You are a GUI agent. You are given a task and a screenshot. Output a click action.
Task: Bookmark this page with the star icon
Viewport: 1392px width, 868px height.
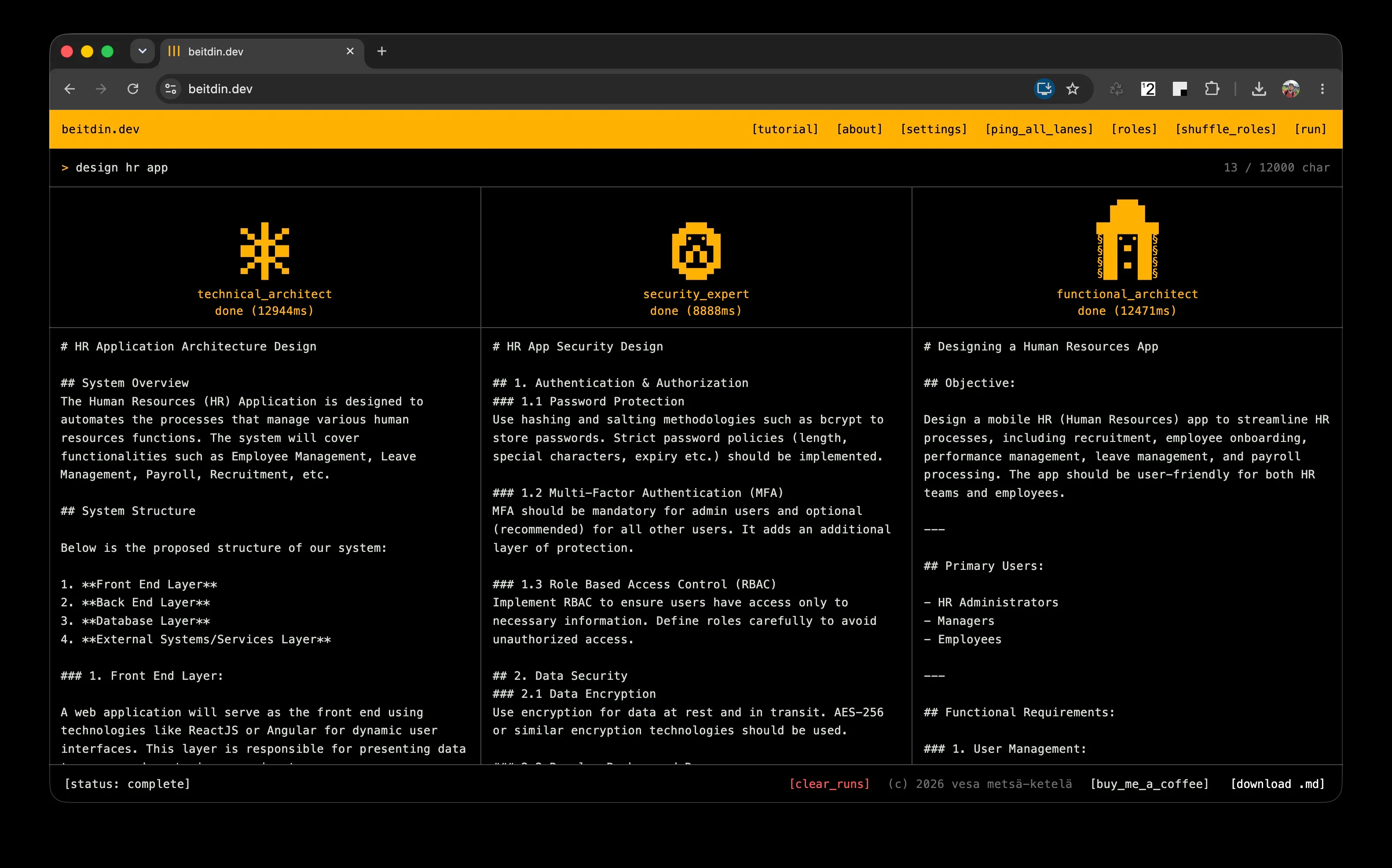(1072, 89)
